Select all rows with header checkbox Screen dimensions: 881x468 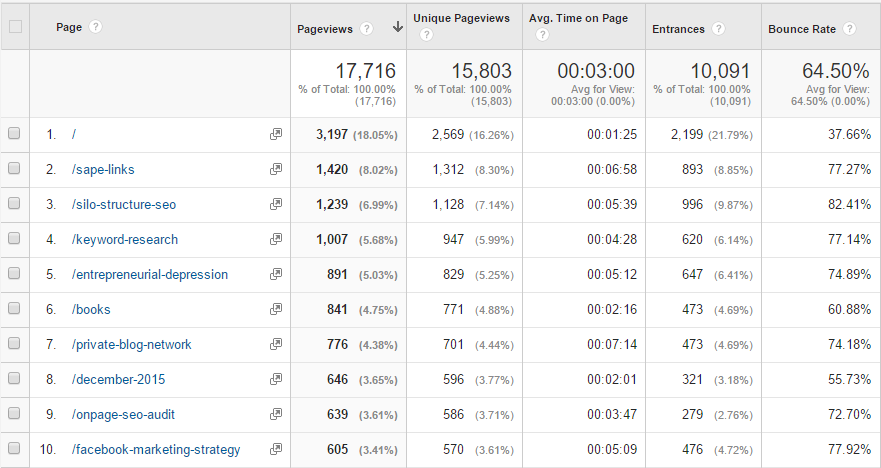pos(16,26)
